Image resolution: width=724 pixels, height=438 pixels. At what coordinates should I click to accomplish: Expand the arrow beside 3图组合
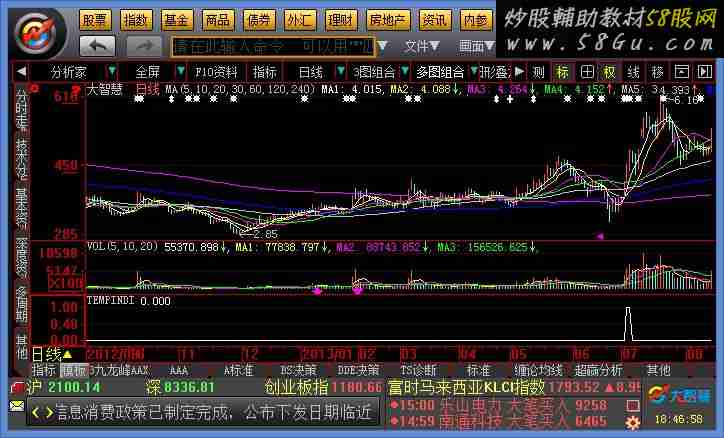[405, 72]
